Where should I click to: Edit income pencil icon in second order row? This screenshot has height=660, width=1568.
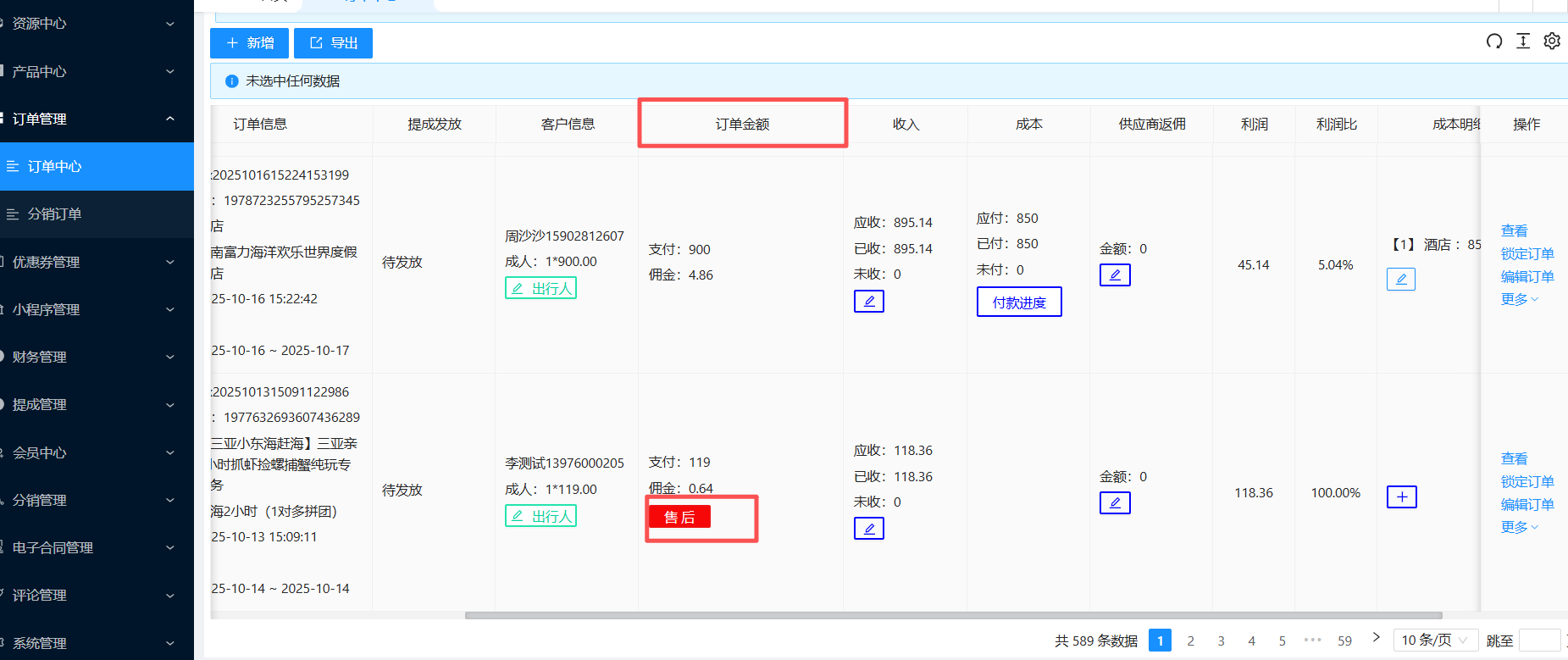pos(869,530)
